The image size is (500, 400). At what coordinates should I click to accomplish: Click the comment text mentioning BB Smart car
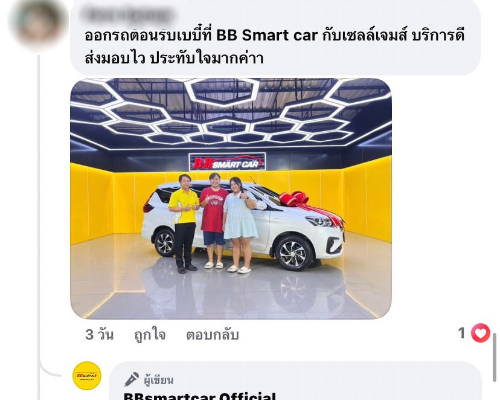click(274, 47)
